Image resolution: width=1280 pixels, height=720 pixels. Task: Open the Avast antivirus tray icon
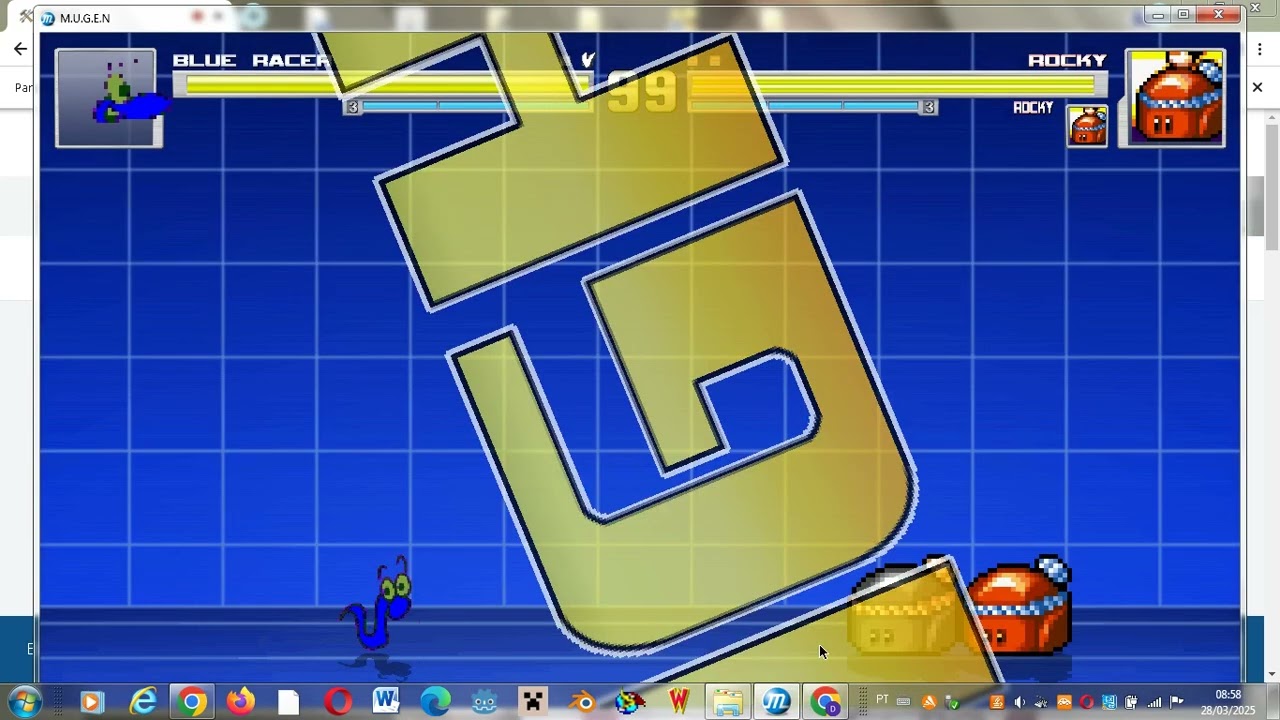point(929,702)
